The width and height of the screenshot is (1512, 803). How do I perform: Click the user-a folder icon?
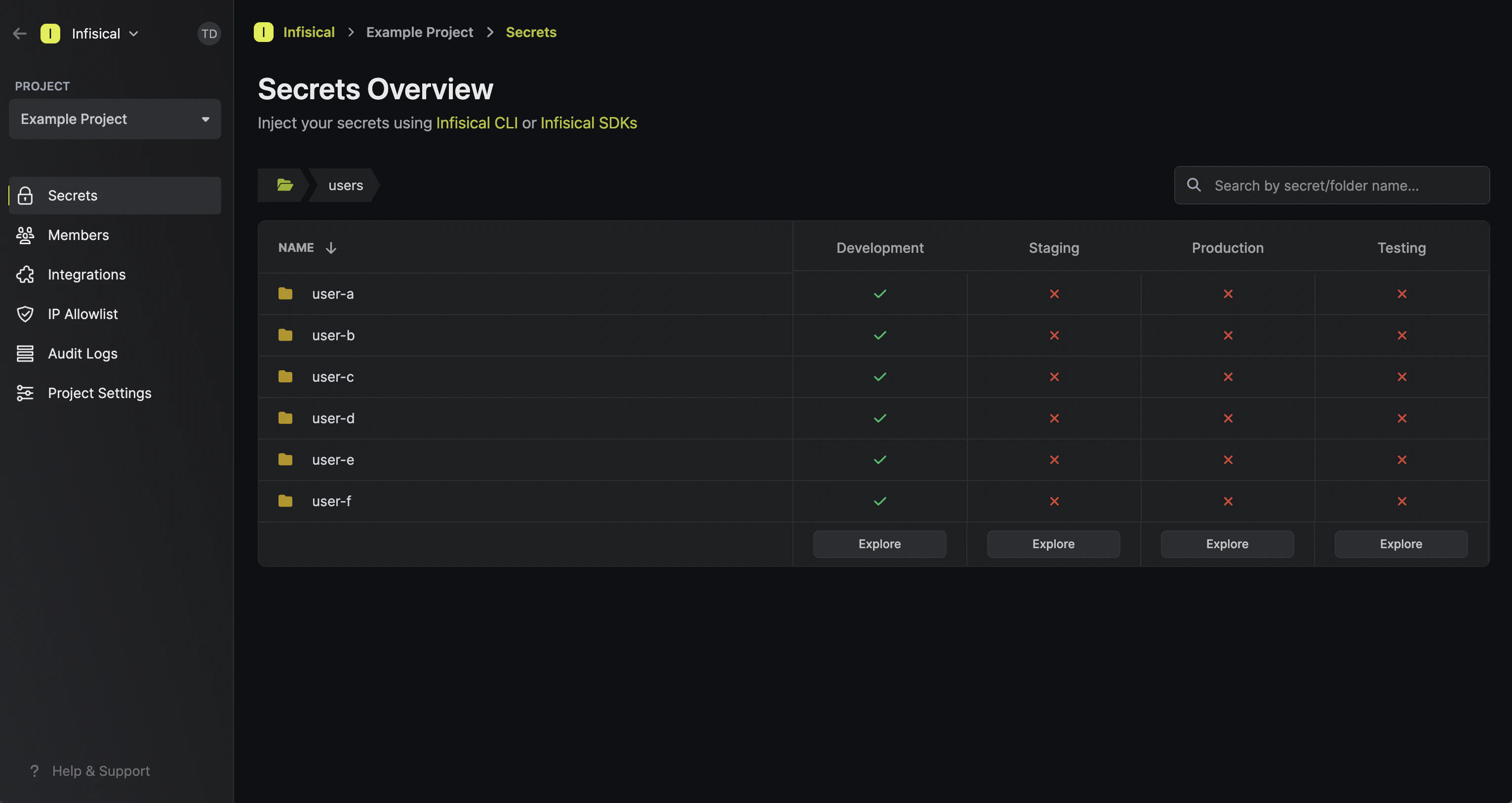pos(285,293)
